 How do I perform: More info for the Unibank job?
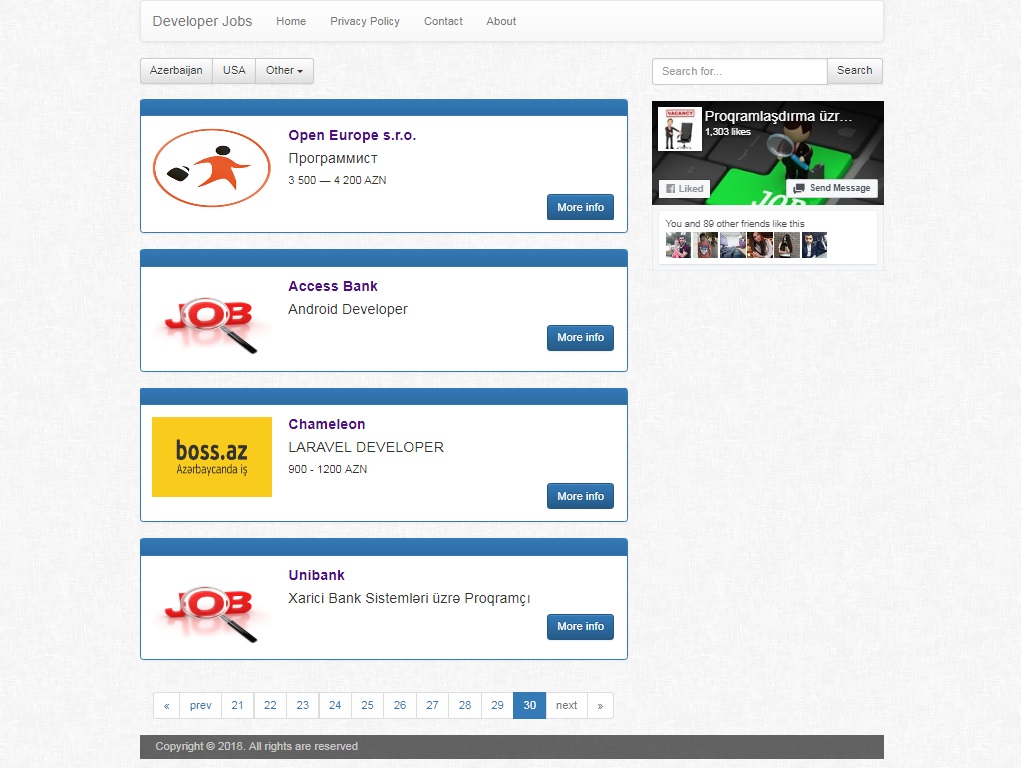(x=580, y=626)
